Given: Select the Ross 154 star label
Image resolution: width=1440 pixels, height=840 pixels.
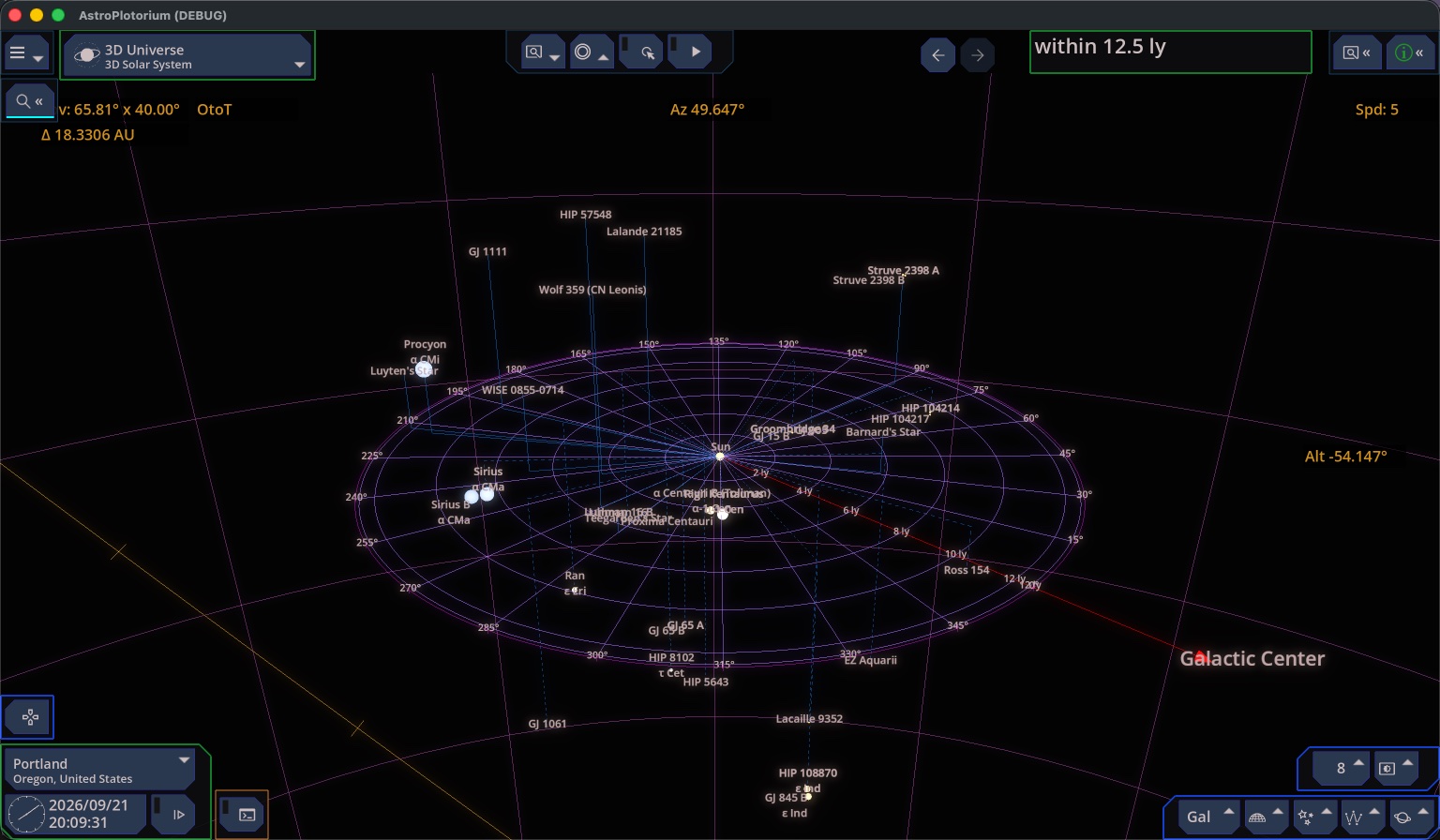Looking at the screenshot, I should coord(967,570).
